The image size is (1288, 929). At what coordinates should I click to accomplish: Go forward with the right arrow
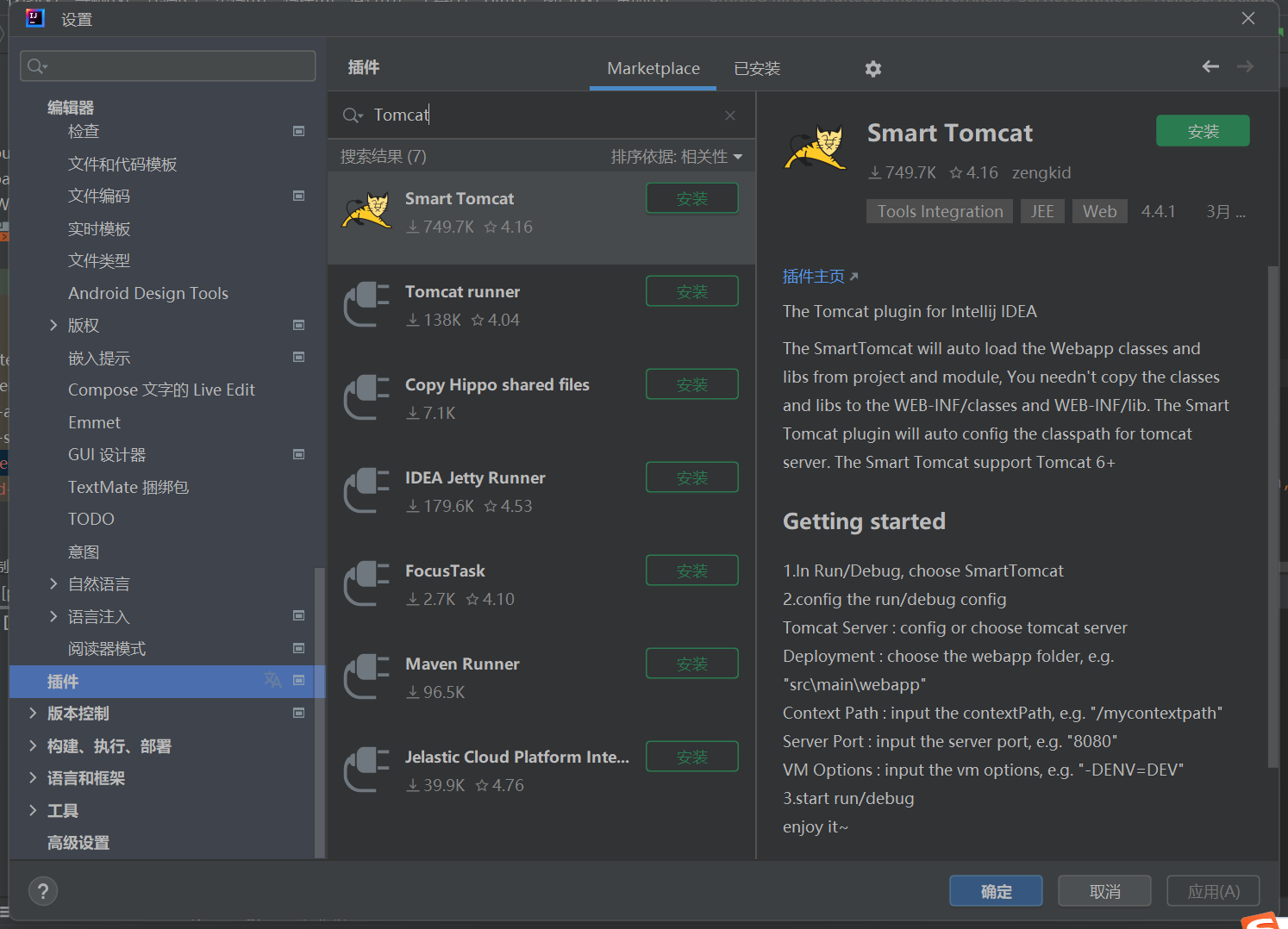pyautogui.click(x=1245, y=66)
